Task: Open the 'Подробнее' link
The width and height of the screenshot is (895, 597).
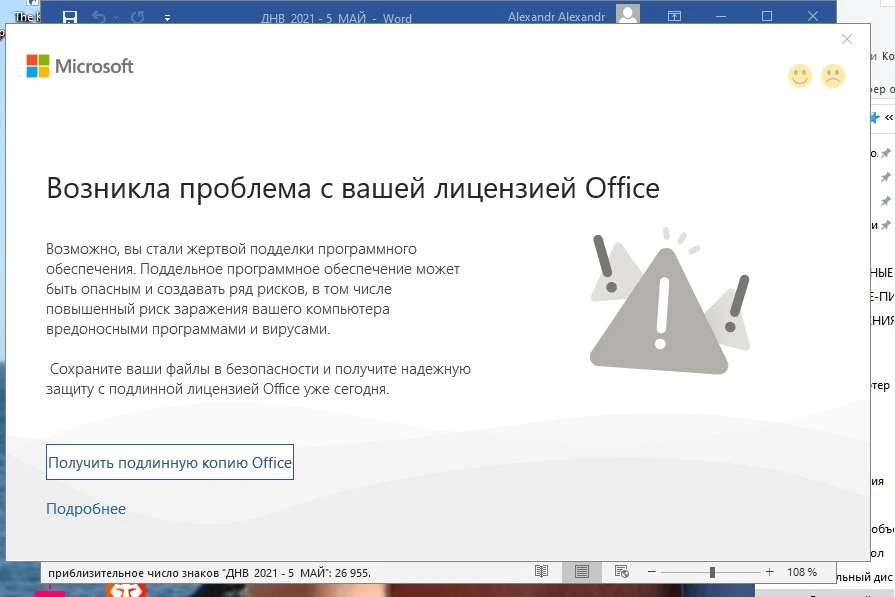Action: (86, 509)
